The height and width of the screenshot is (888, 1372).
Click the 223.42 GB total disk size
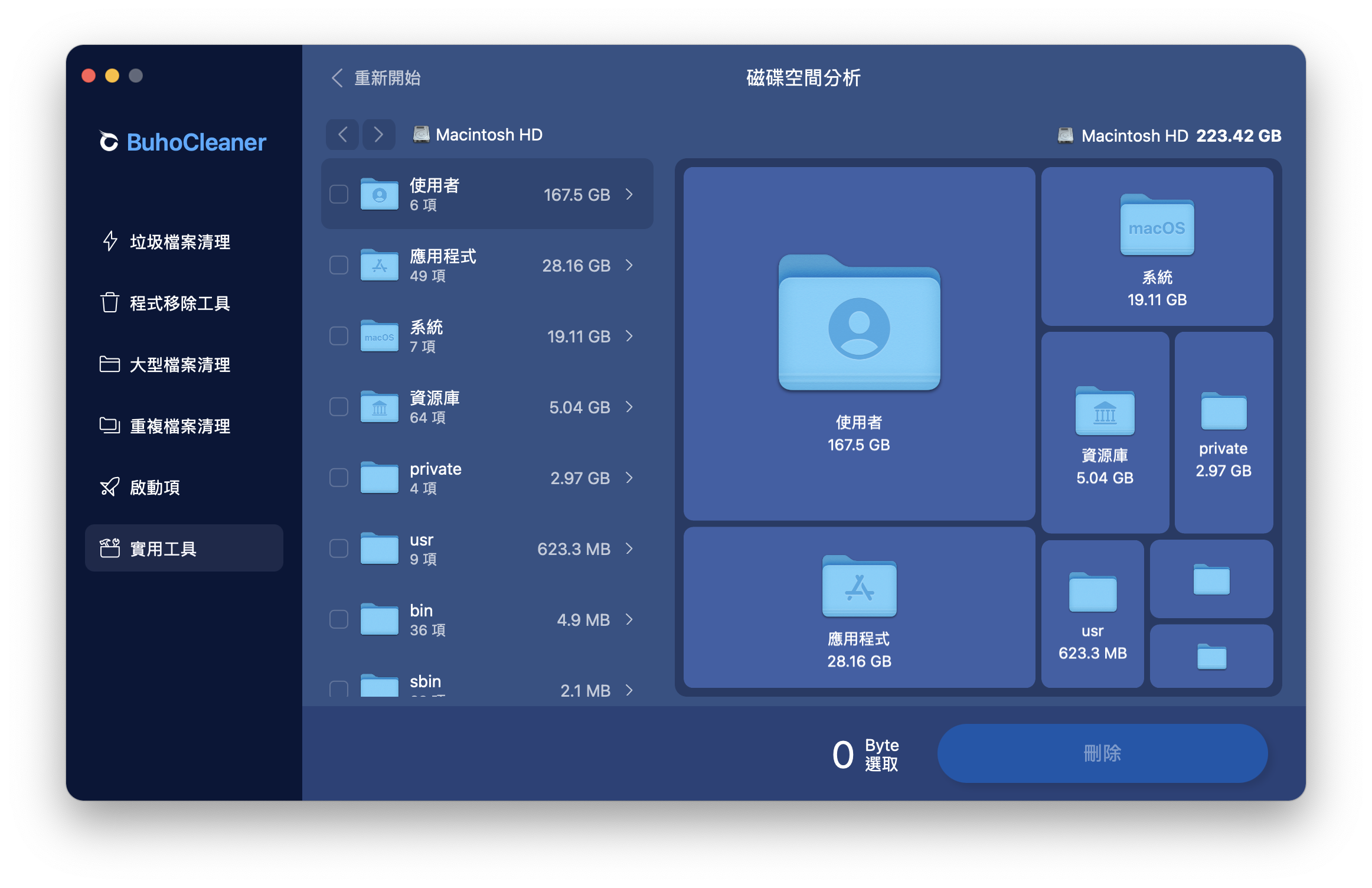(x=1239, y=136)
